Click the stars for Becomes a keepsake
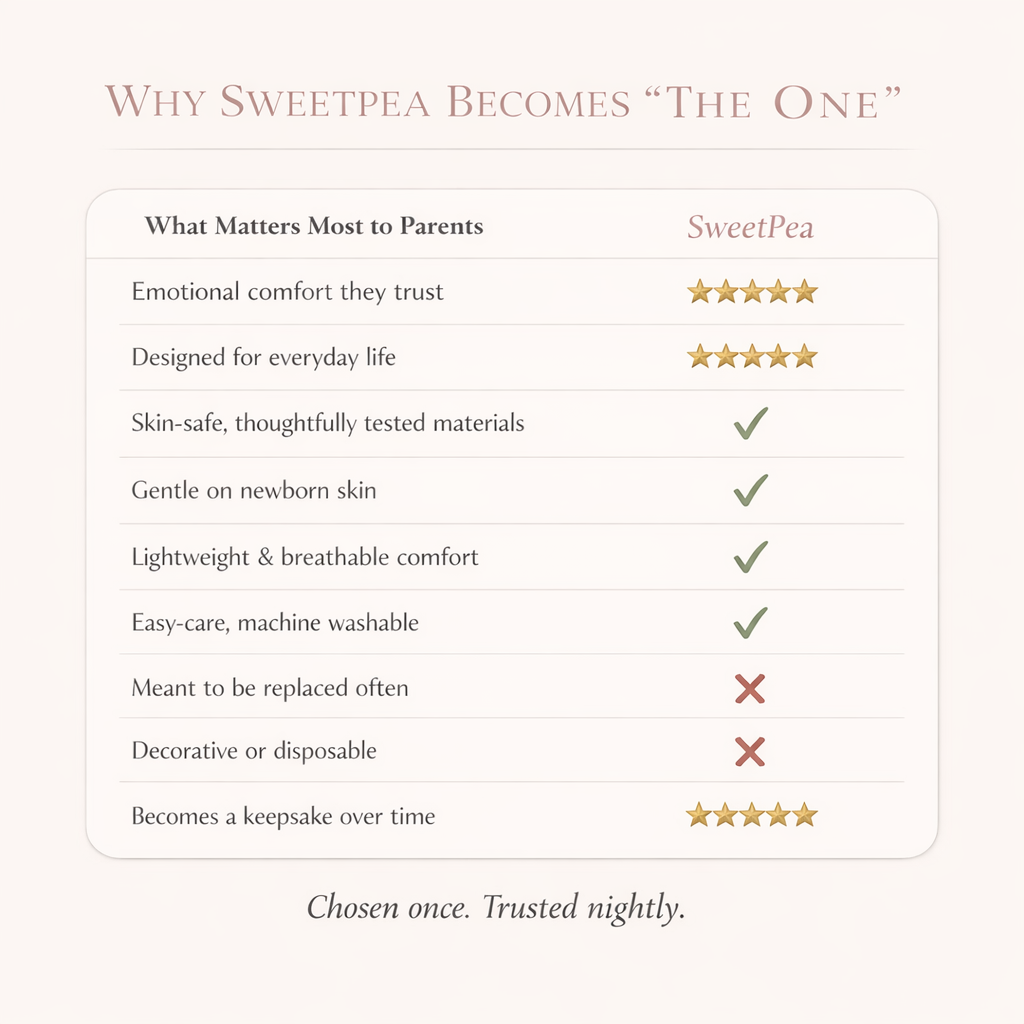This screenshot has height=1024, width=1024. [752, 816]
